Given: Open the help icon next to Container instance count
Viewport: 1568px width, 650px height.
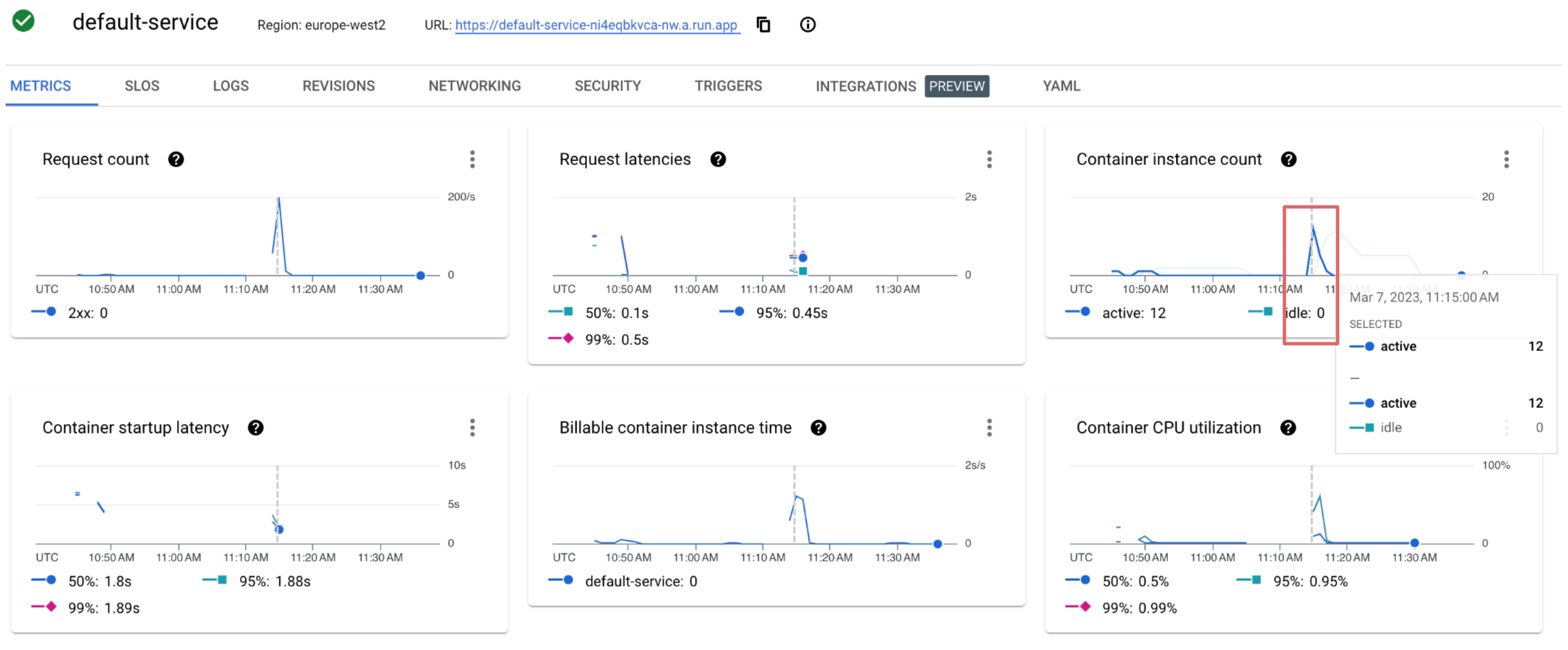Looking at the screenshot, I should [x=1288, y=159].
